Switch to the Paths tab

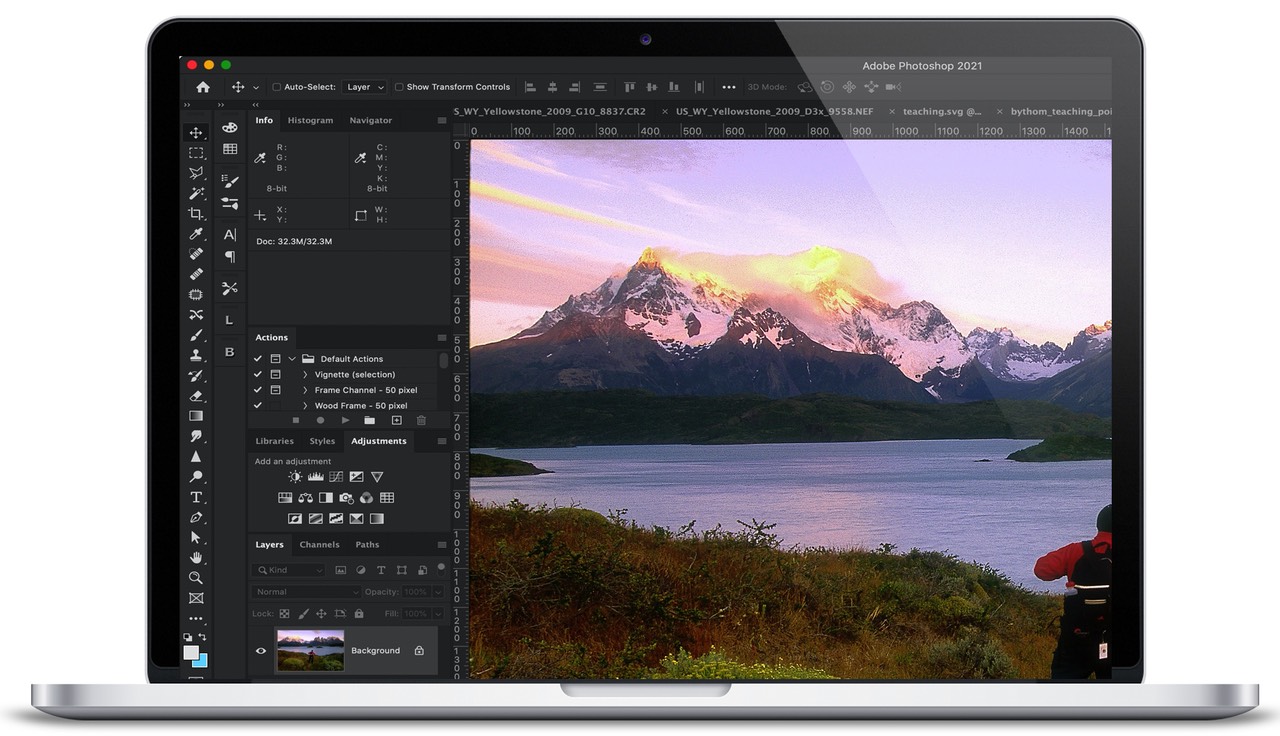point(367,545)
